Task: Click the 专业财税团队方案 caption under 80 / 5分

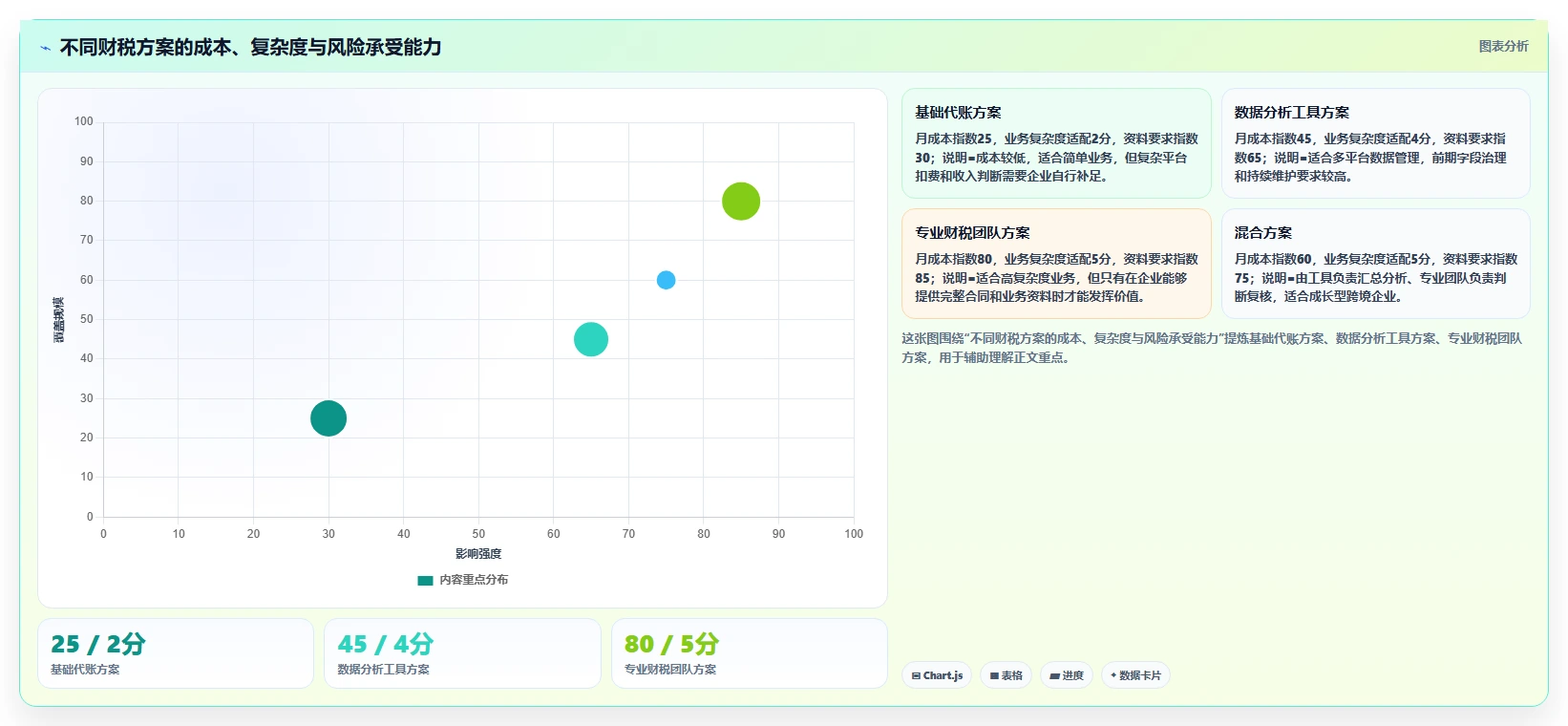Action: pos(670,670)
